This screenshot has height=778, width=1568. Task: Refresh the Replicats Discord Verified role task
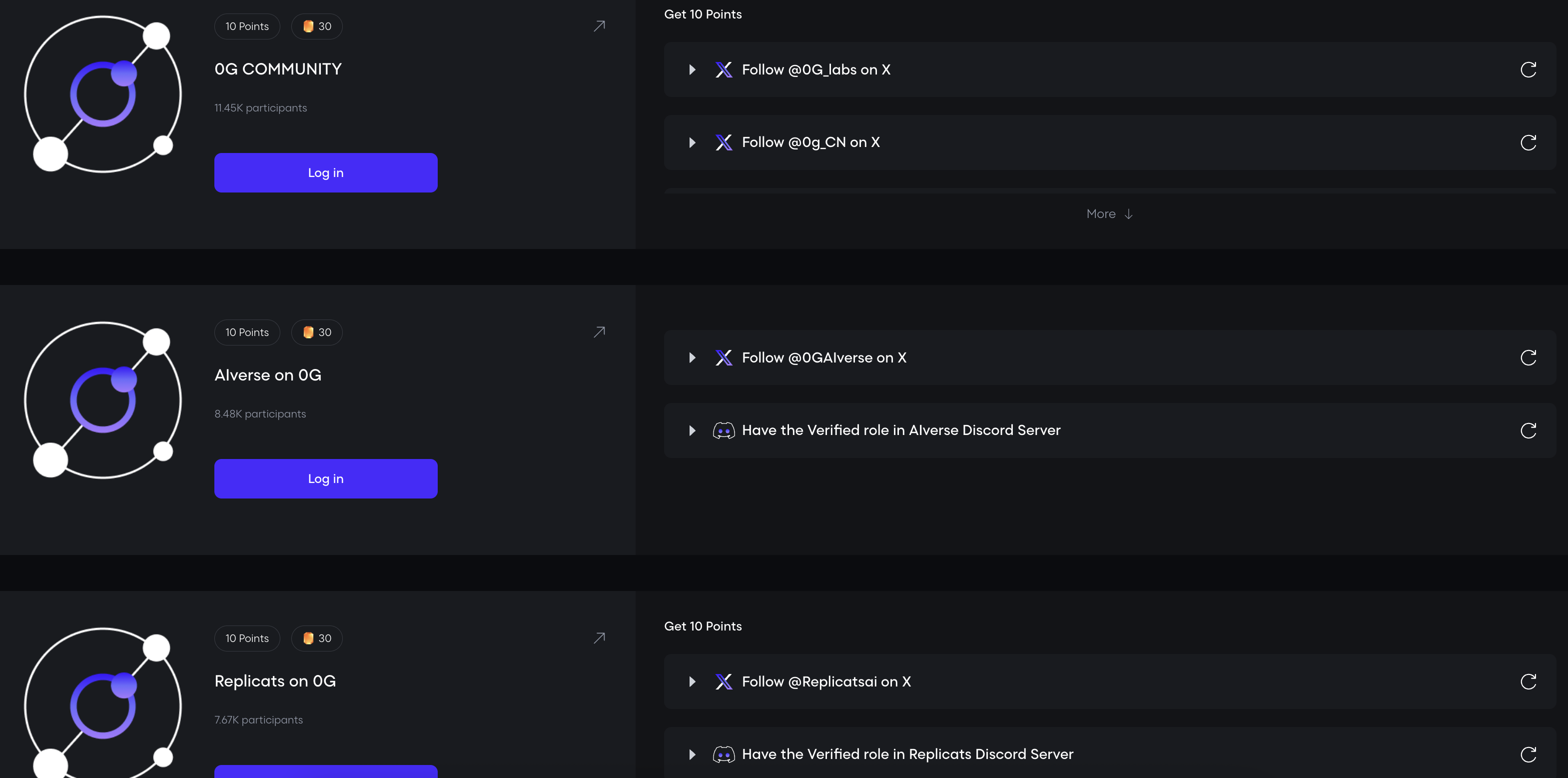click(x=1528, y=754)
